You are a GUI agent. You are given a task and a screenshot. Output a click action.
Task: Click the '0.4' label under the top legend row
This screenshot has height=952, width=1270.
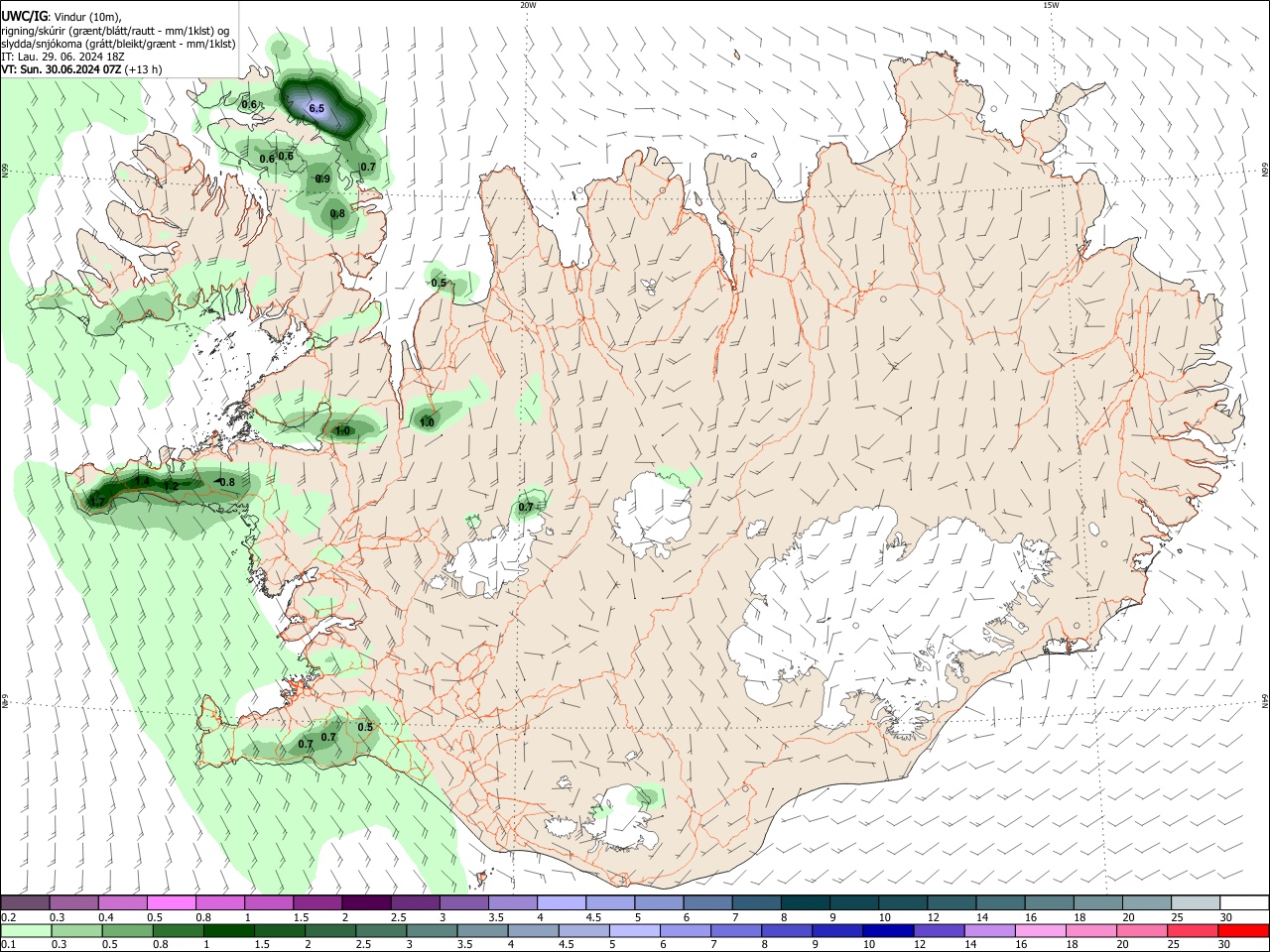tap(106, 917)
